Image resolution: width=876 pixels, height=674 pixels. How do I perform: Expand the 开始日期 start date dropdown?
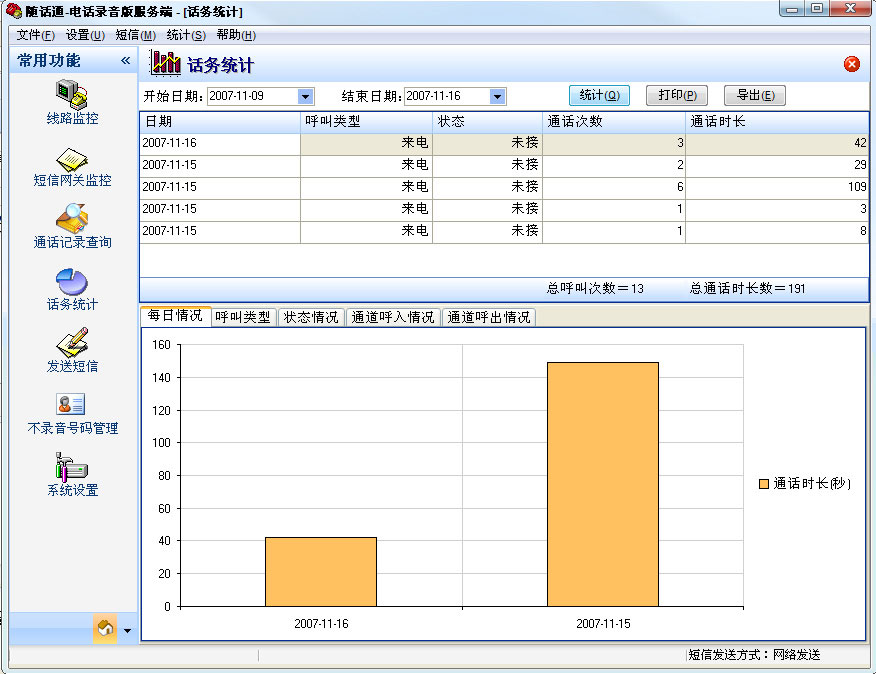click(x=306, y=97)
